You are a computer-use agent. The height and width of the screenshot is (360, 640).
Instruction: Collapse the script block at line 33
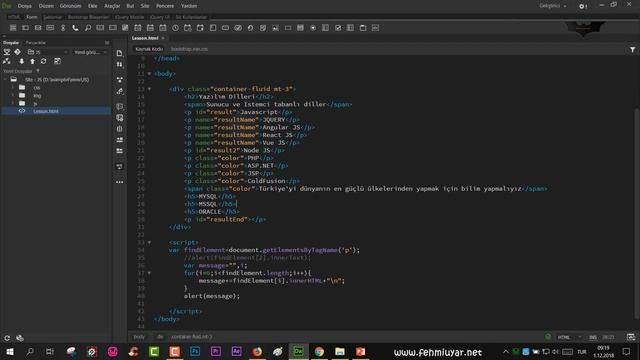pos(149,242)
